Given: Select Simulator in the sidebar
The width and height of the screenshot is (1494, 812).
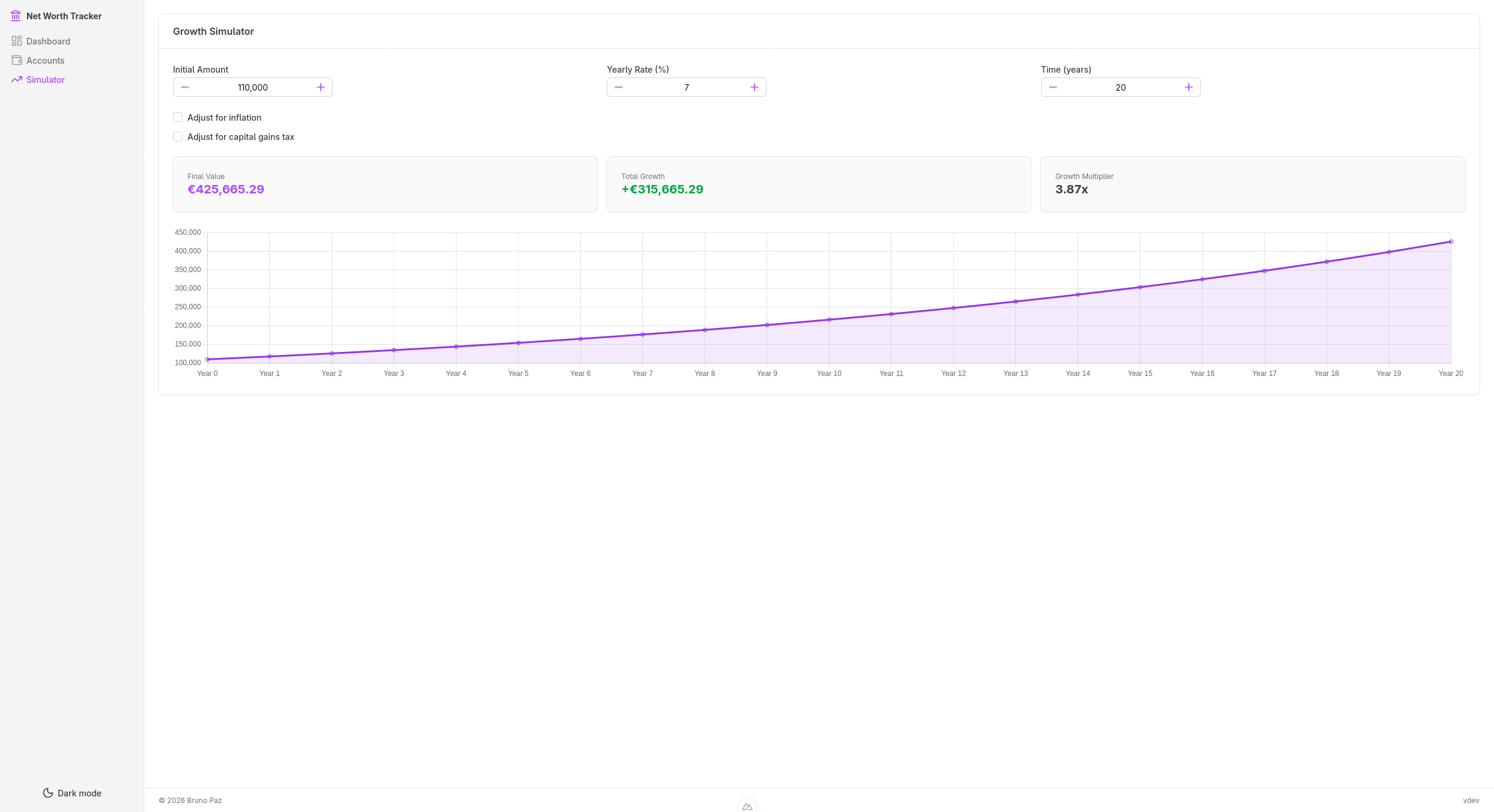Looking at the screenshot, I should pyautogui.click(x=46, y=79).
